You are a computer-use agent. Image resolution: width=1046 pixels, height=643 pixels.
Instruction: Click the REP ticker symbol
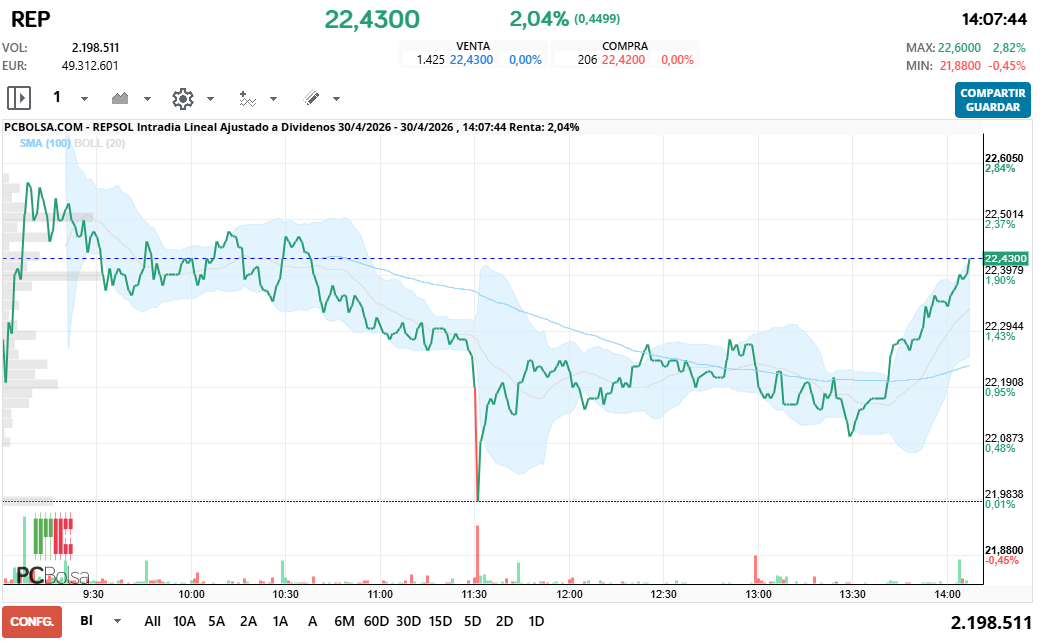31,19
